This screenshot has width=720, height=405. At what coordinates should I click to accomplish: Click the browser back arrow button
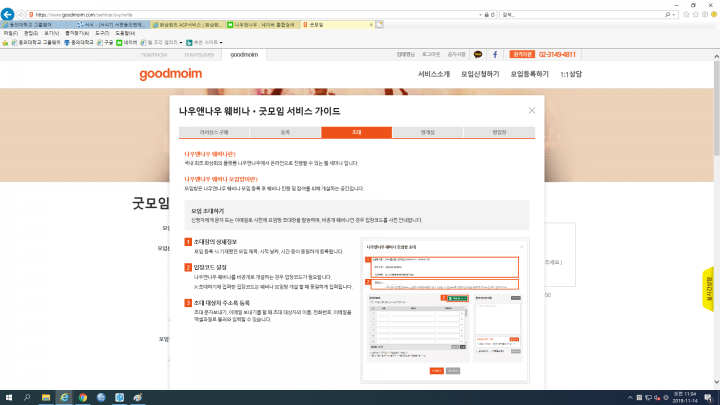pyautogui.click(x=7, y=14)
